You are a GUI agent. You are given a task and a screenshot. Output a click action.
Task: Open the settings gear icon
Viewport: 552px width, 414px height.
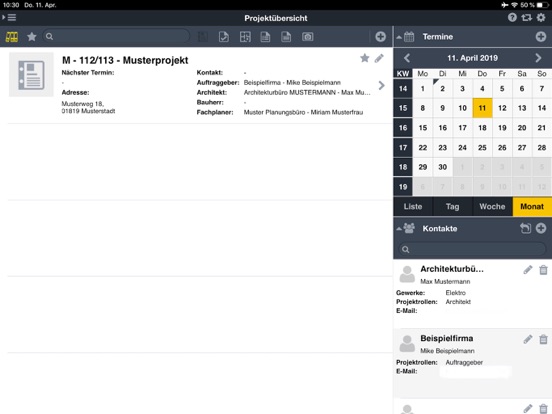541,17
